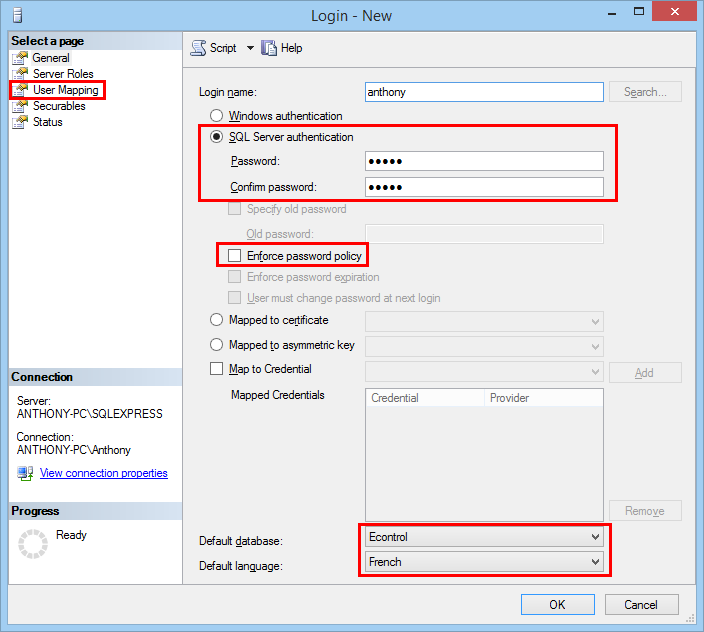
Task: Click the Help icon in toolbar
Action: click(x=269, y=48)
